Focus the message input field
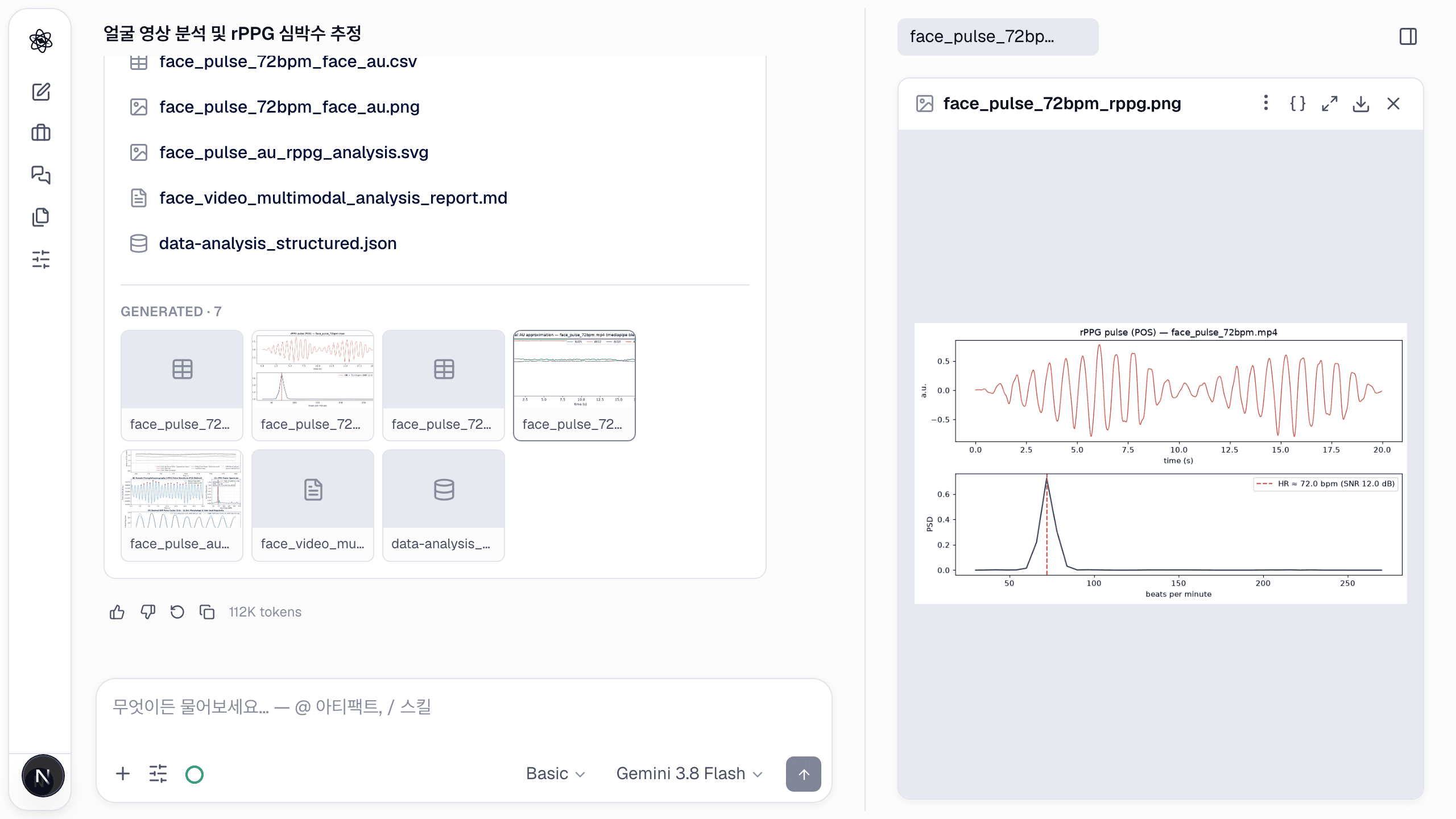This screenshot has height=819, width=1456. [x=464, y=708]
